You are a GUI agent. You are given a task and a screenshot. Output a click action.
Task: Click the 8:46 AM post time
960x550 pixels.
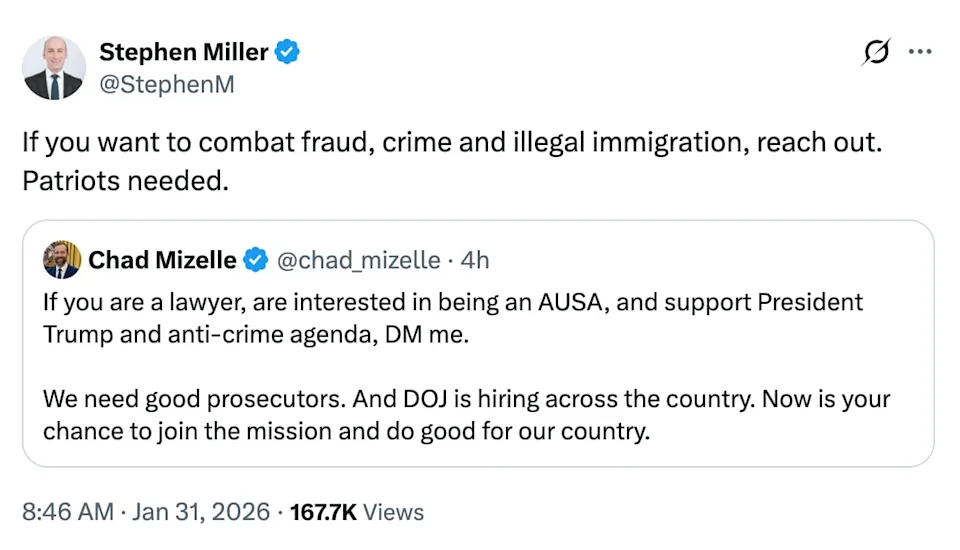67,512
